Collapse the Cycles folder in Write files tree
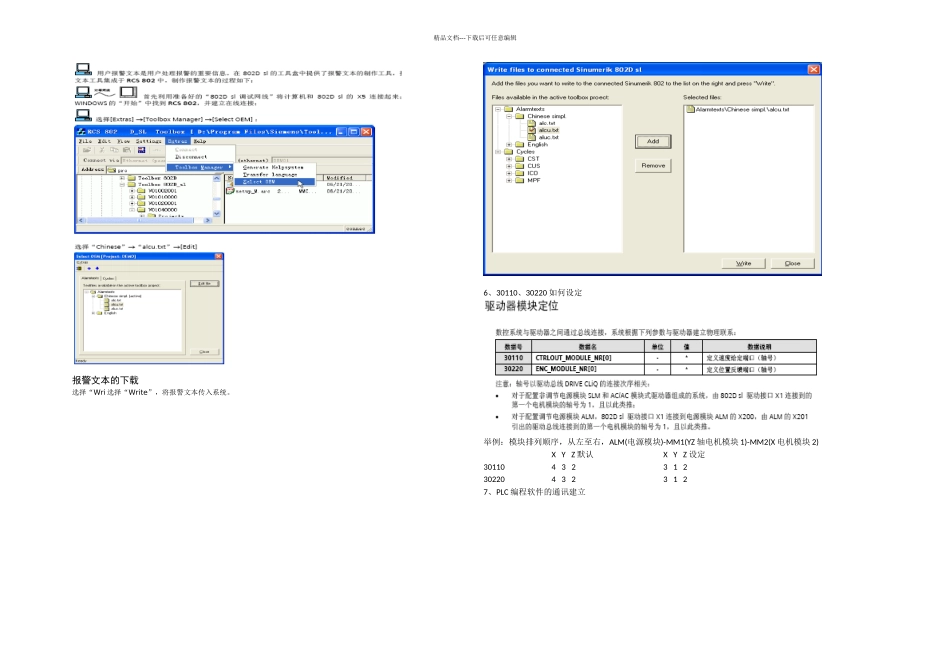 498,152
